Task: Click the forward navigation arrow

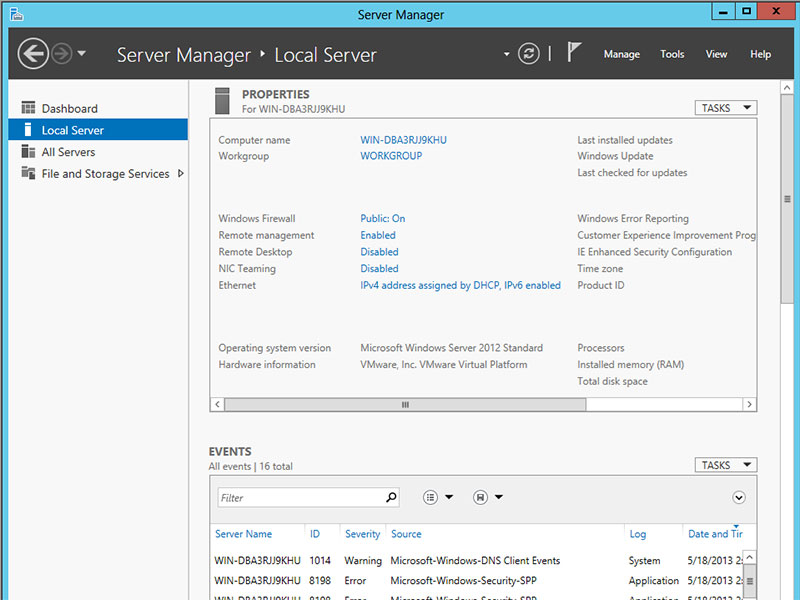Action: tap(62, 54)
